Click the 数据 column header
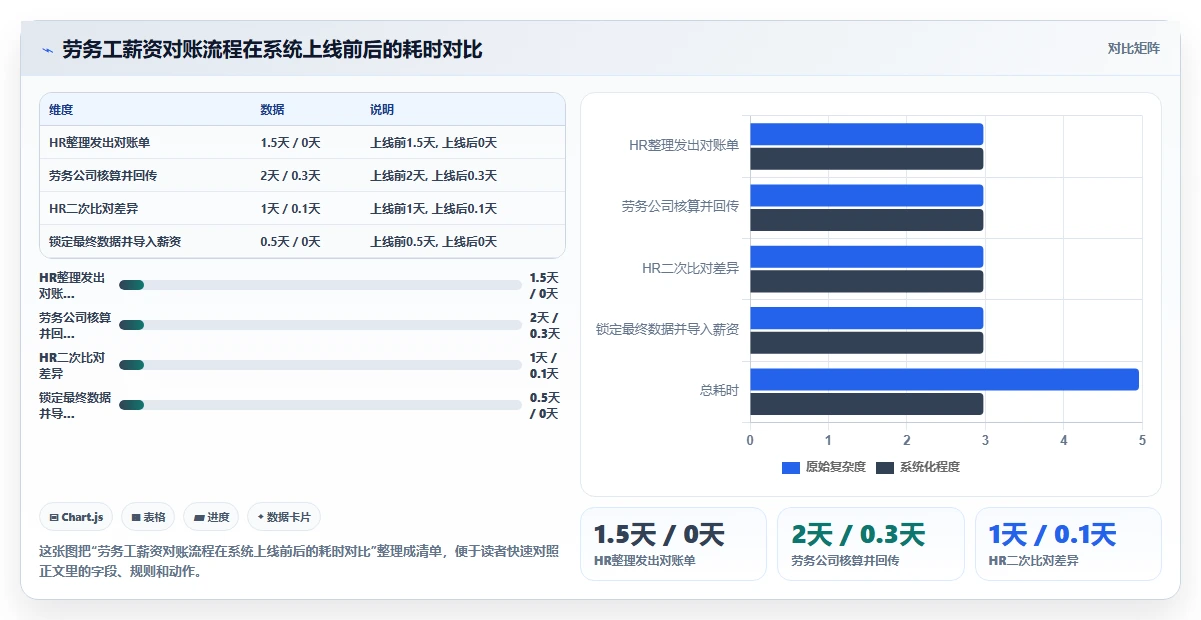 pyautogui.click(x=272, y=110)
